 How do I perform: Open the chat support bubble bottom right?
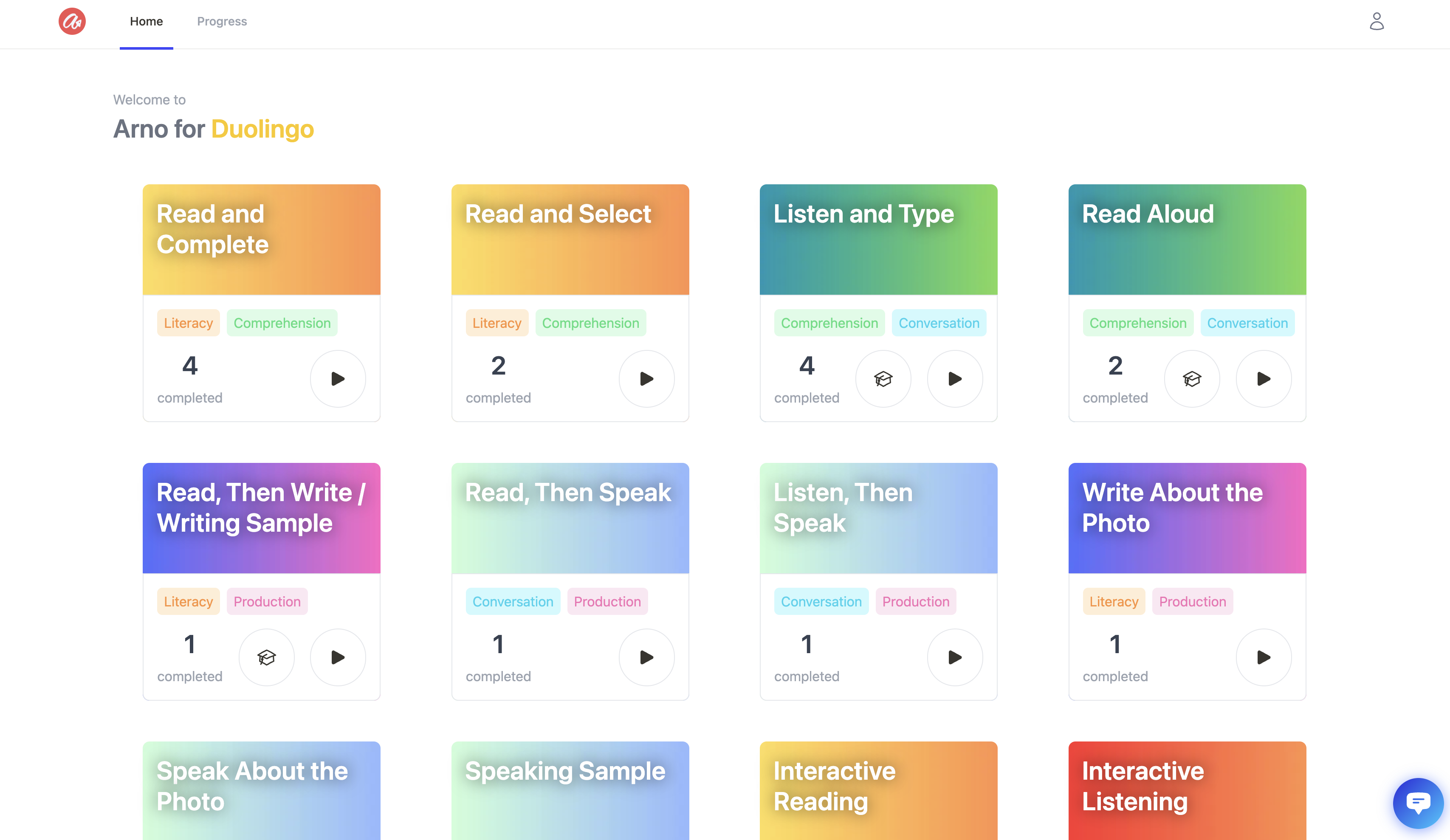(x=1418, y=803)
